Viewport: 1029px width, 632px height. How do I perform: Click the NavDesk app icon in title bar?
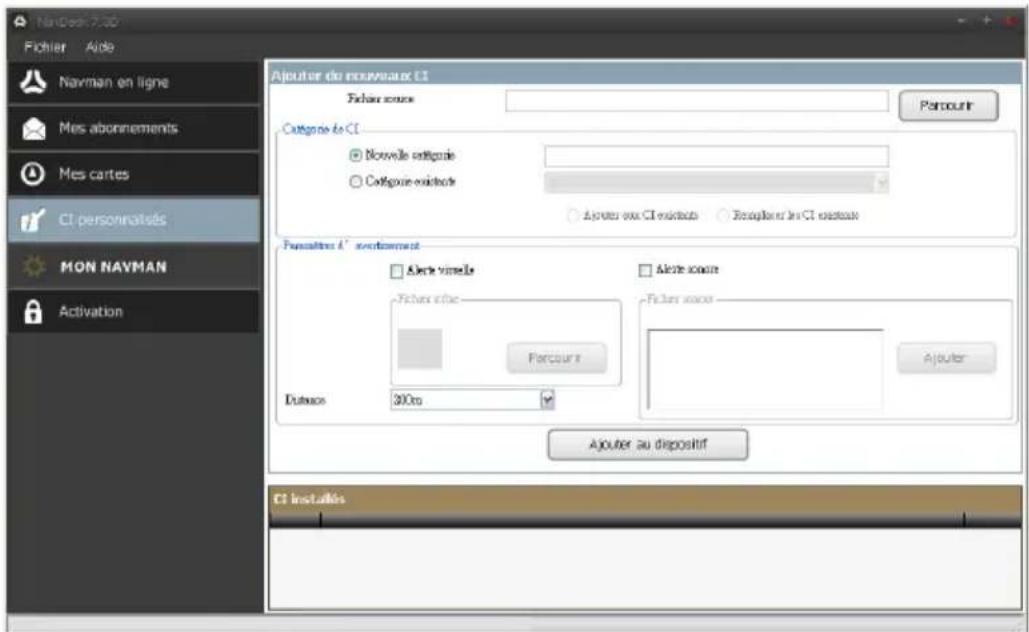20,22
